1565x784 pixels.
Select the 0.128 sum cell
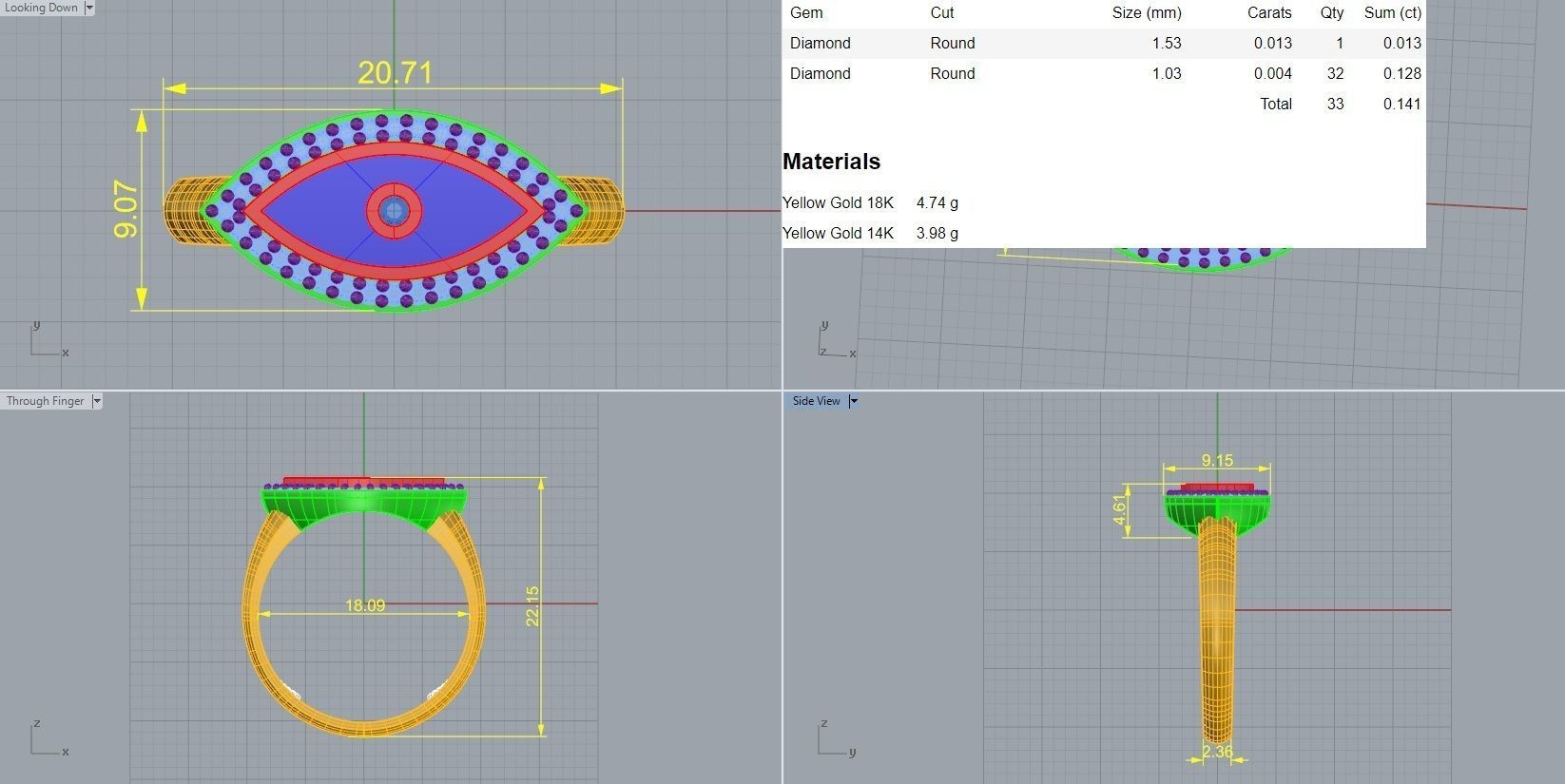pos(1402,73)
